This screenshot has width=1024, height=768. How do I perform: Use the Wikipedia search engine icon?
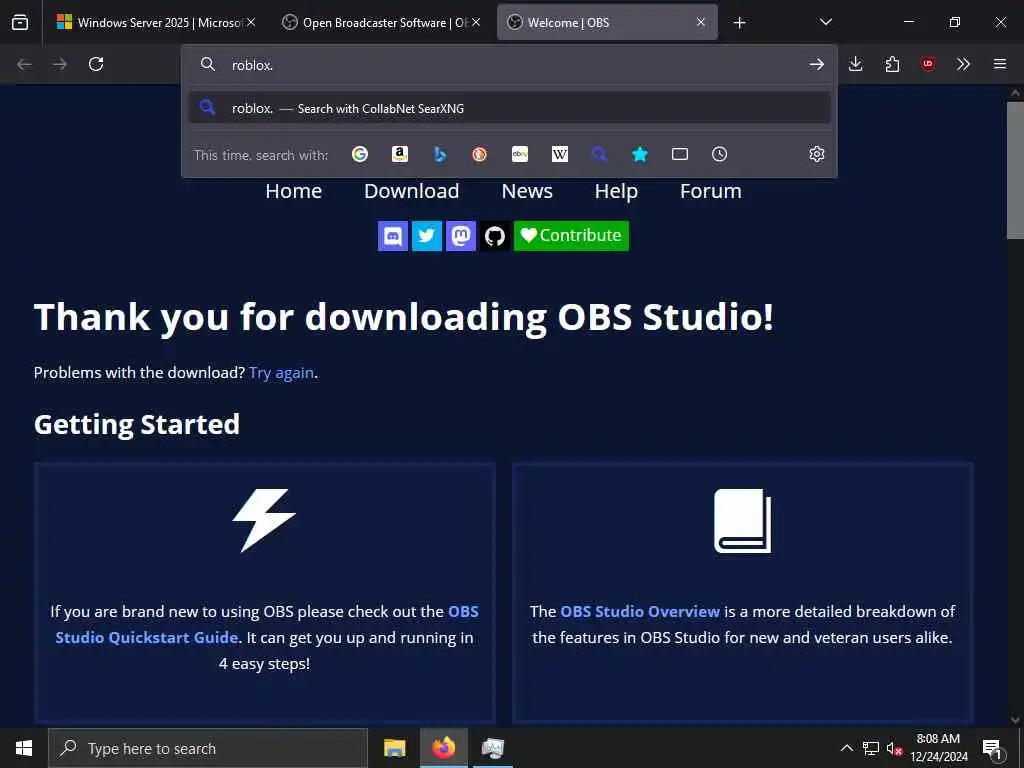pyautogui.click(x=560, y=154)
